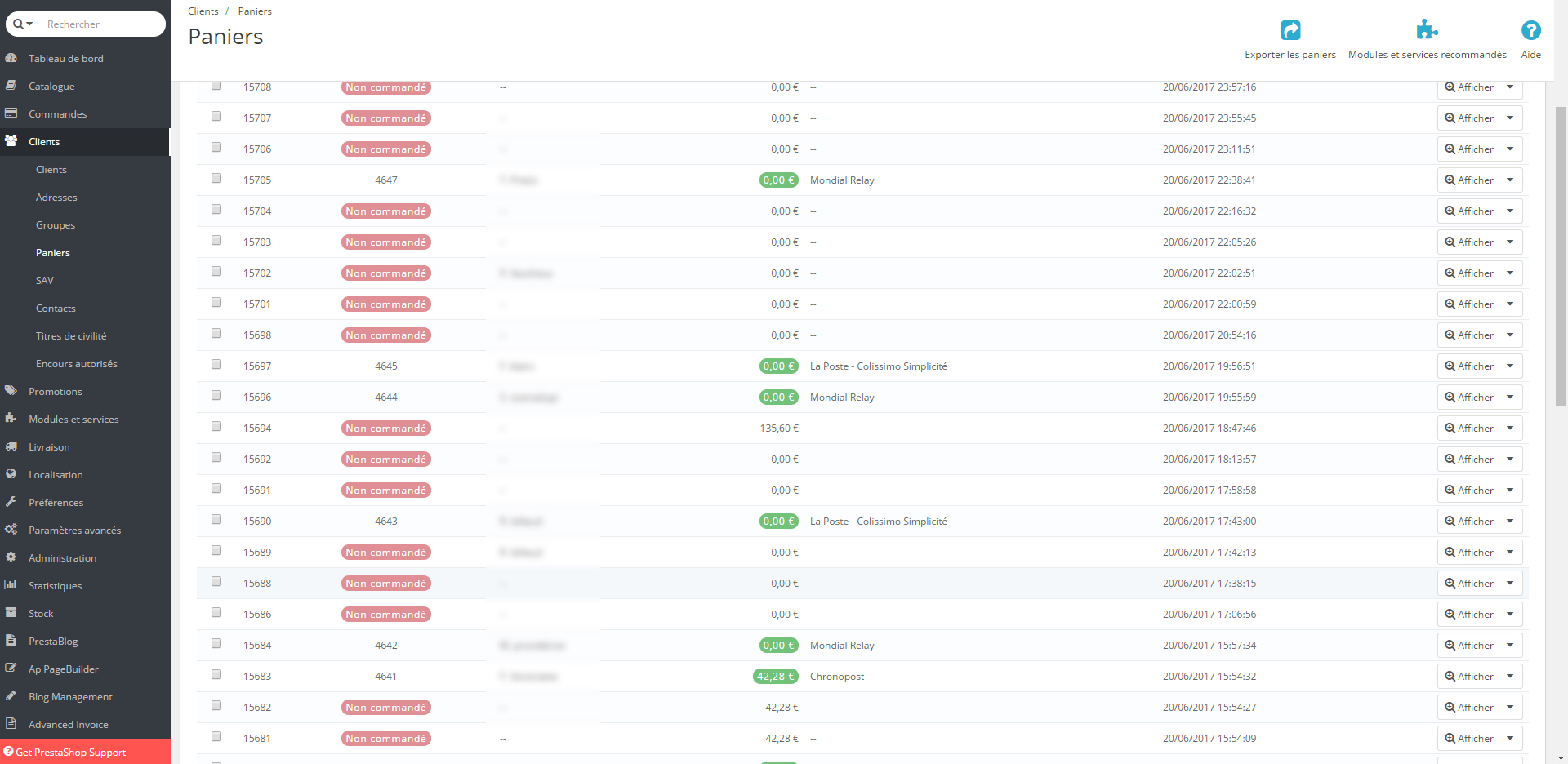Click the Localisation globe icon
Viewport: 1568px width, 764px height.
[x=11, y=474]
